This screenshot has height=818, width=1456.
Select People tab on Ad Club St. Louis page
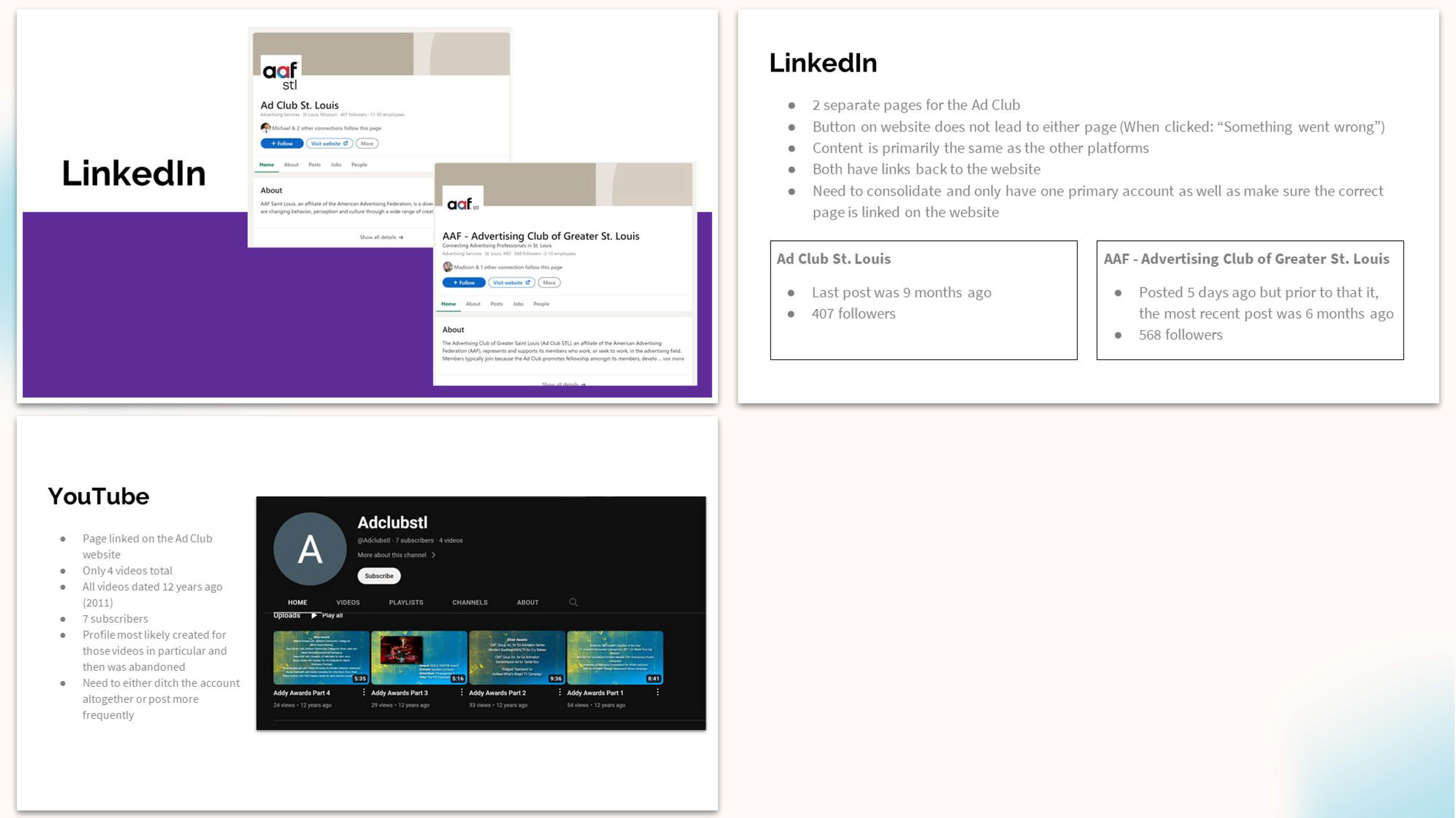click(x=359, y=165)
